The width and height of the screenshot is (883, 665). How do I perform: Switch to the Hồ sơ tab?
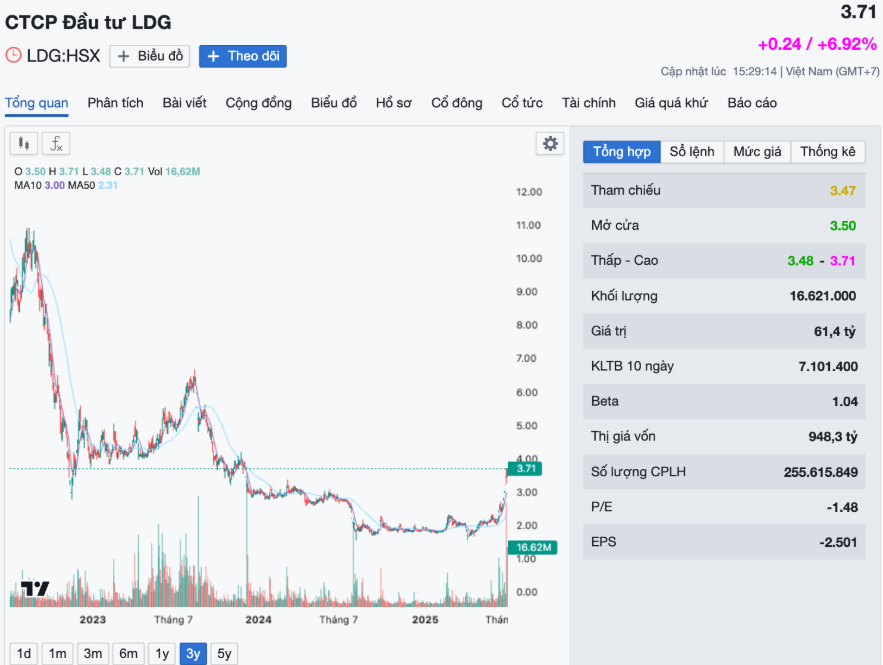point(394,103)
